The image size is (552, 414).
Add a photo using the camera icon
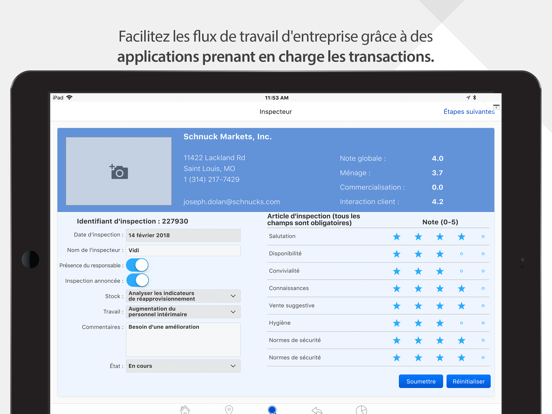click(119, 171)
